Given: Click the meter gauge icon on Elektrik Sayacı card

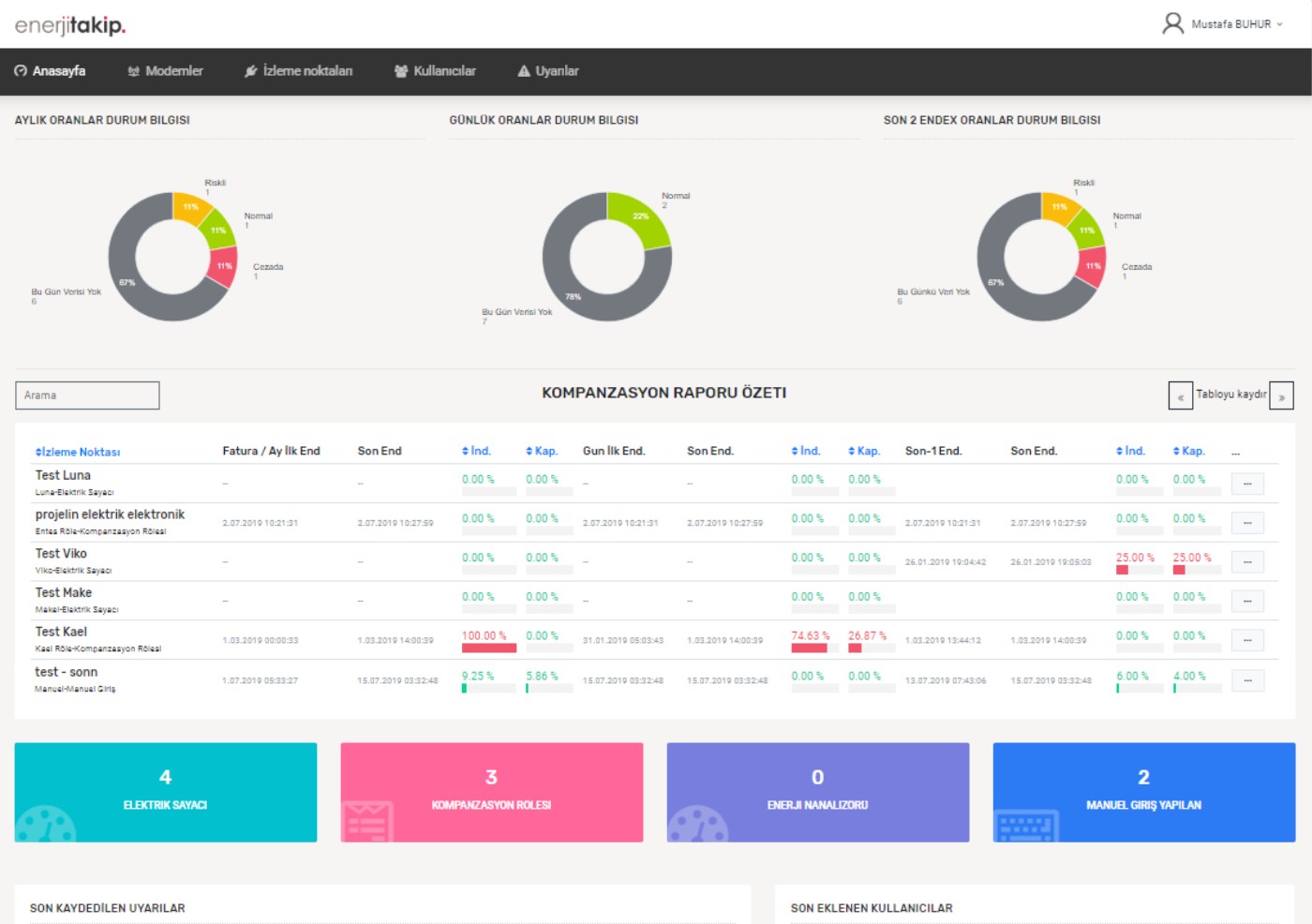Looking at the screenshot, I should coord(45,824).
